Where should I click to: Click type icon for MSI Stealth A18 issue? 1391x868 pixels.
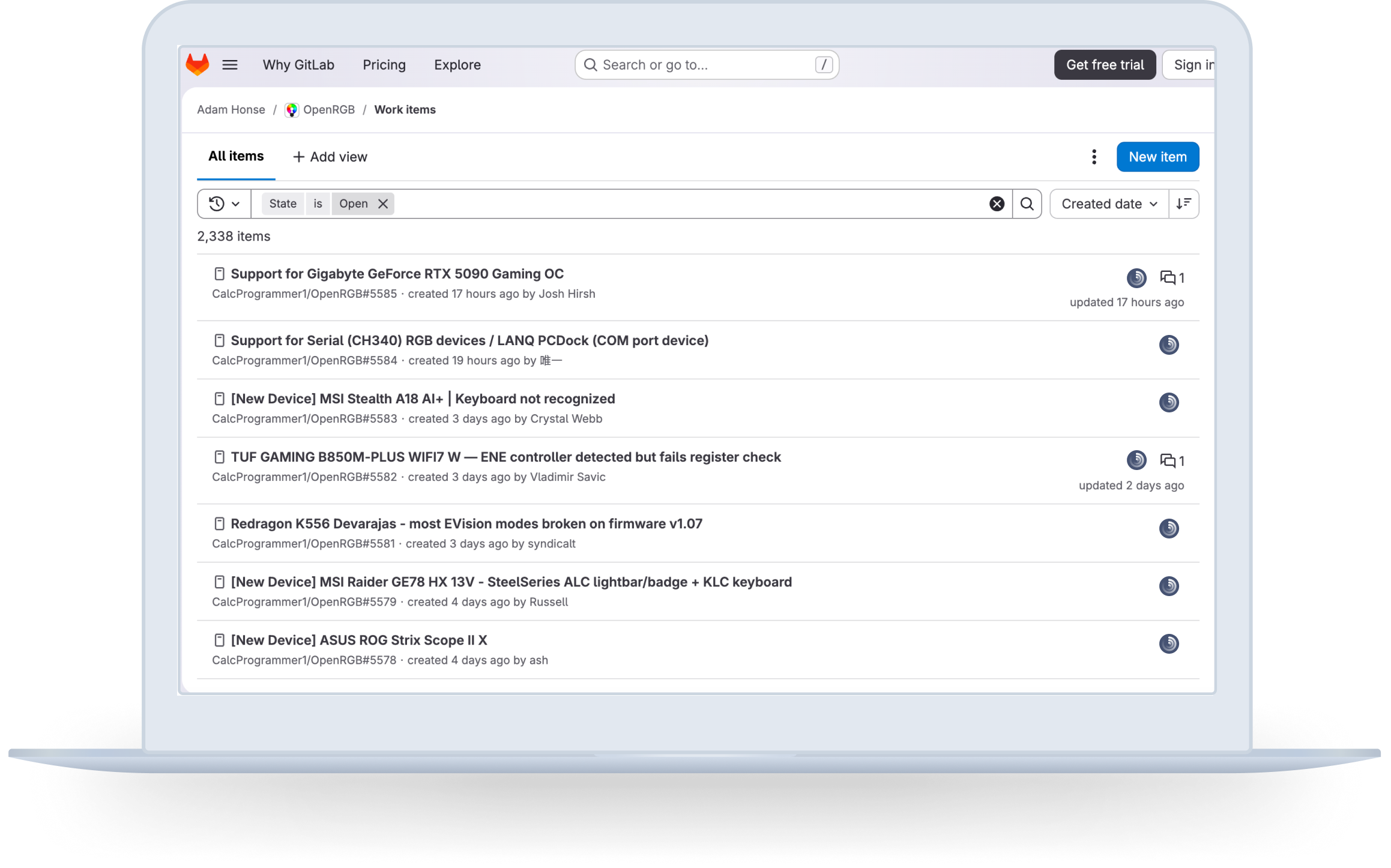coord(219,399)
